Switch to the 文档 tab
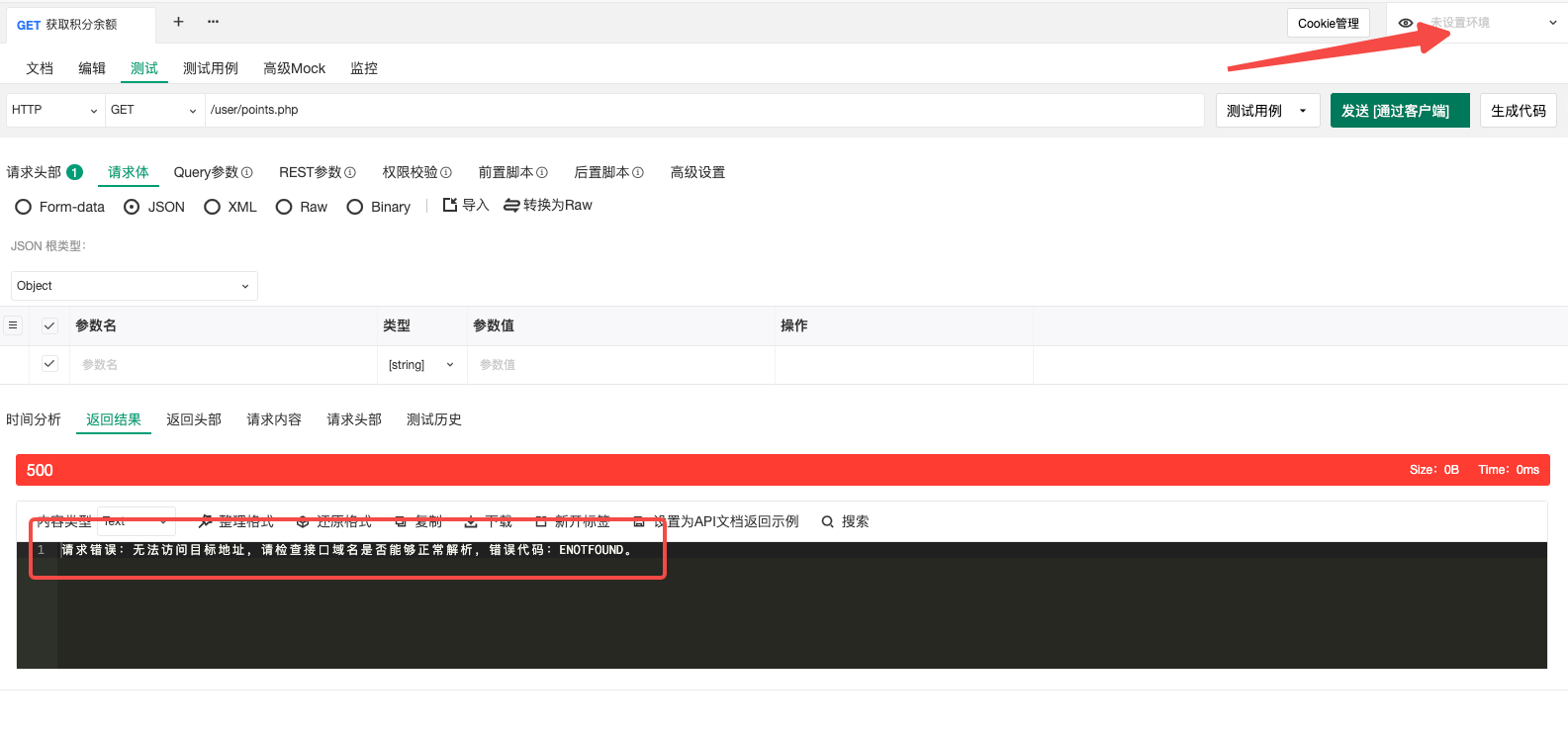This screenshot has height=734, width=1568. (40, 68)
